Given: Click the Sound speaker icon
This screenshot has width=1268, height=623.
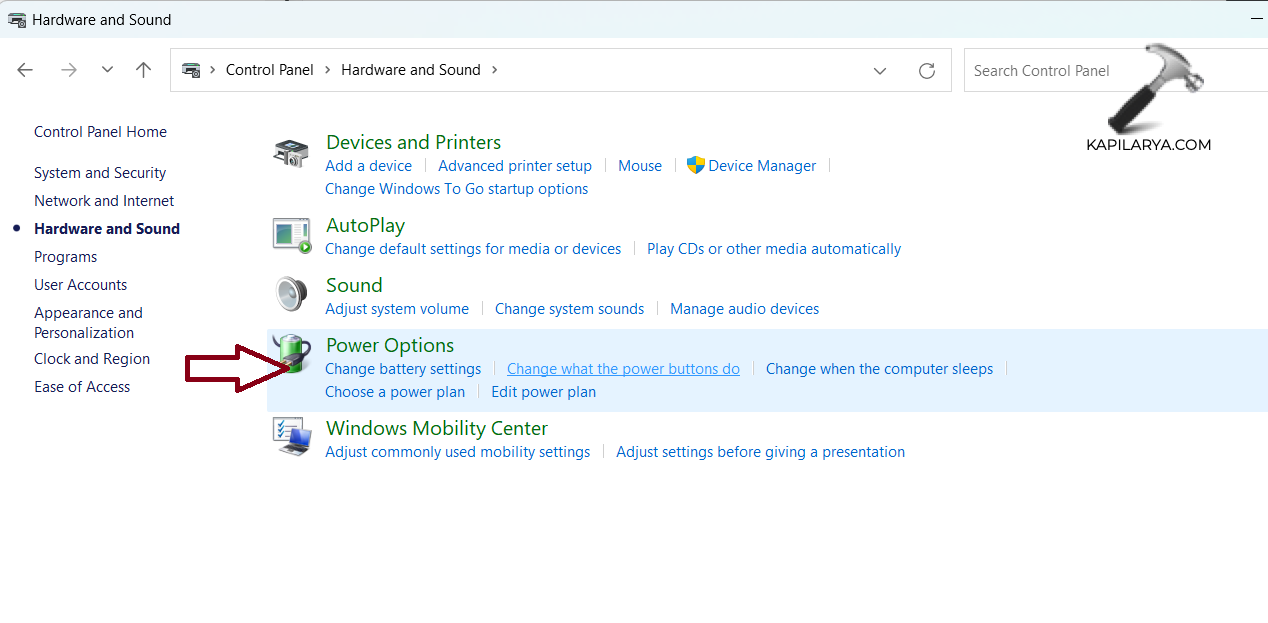Looking at the screenshot, I should (x=291, y=294).
